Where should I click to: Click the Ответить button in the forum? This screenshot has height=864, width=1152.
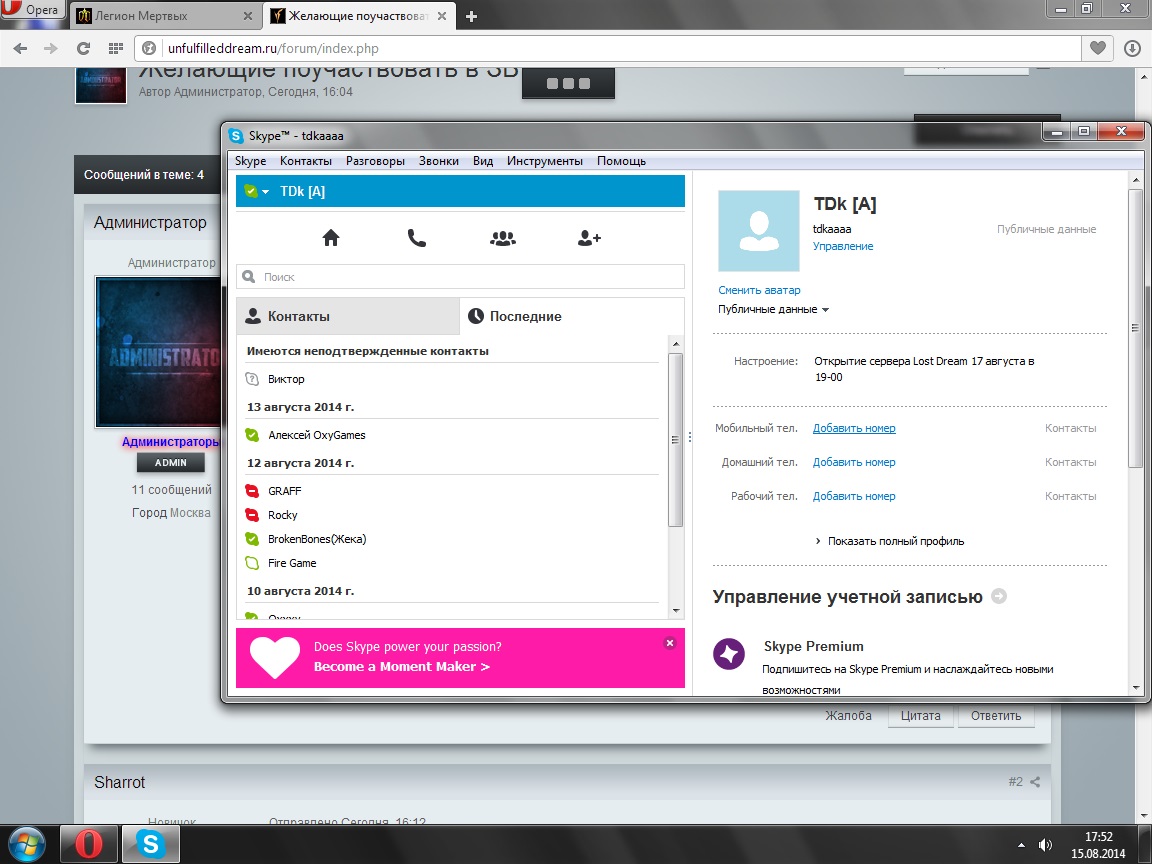tap(996, 716)
